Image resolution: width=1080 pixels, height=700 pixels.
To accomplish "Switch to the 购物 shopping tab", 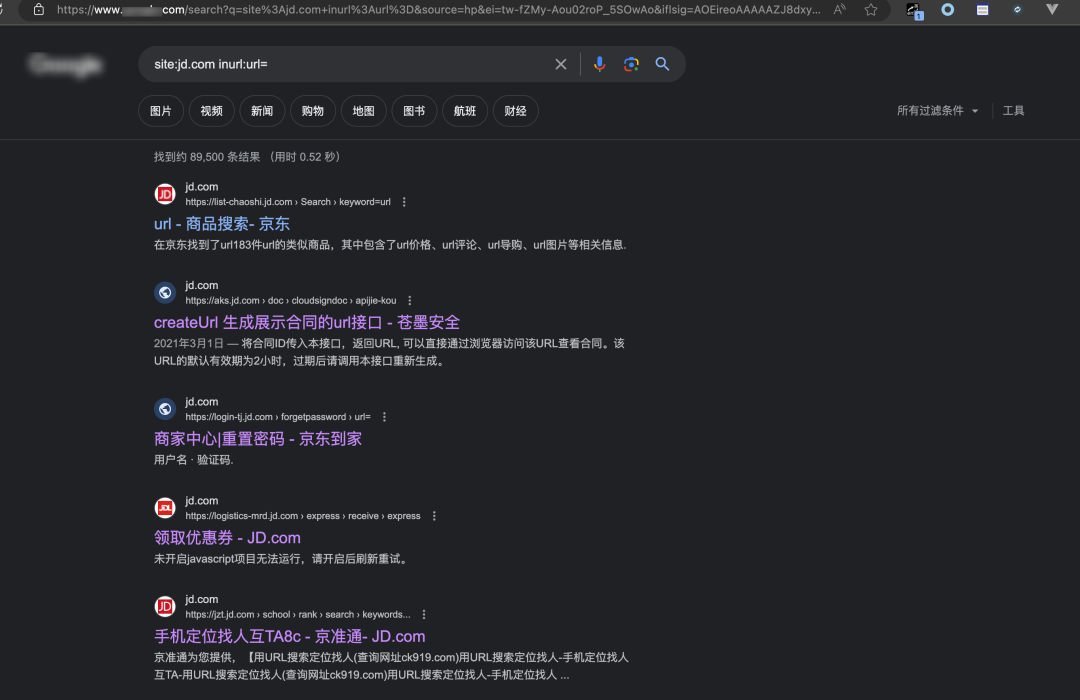I will [x=313, y=111].
